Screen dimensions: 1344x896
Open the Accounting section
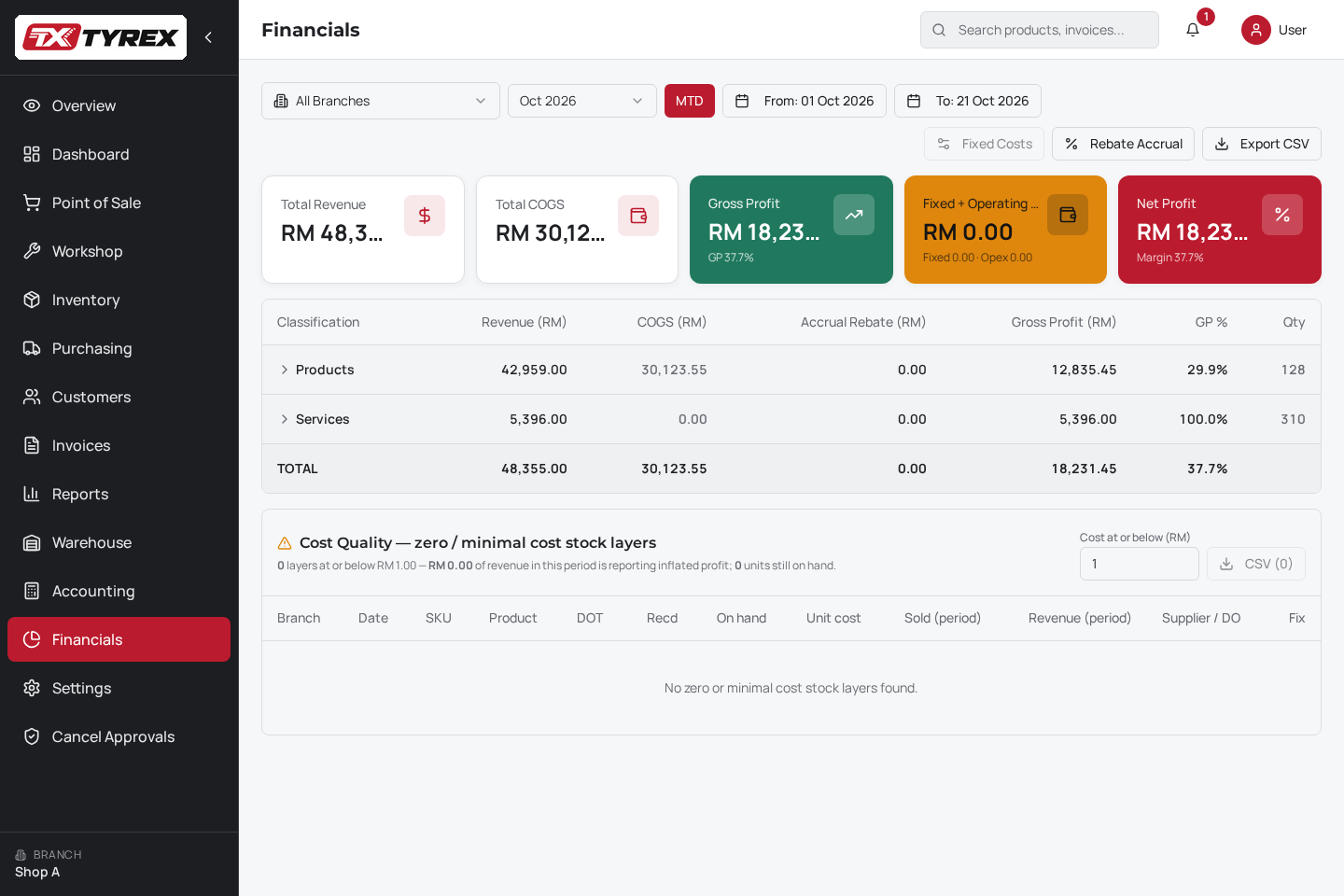119,591
